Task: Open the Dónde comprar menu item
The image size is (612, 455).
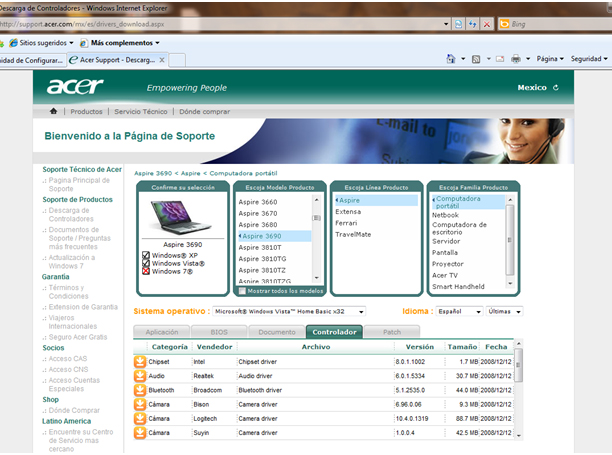Action: 205,112
